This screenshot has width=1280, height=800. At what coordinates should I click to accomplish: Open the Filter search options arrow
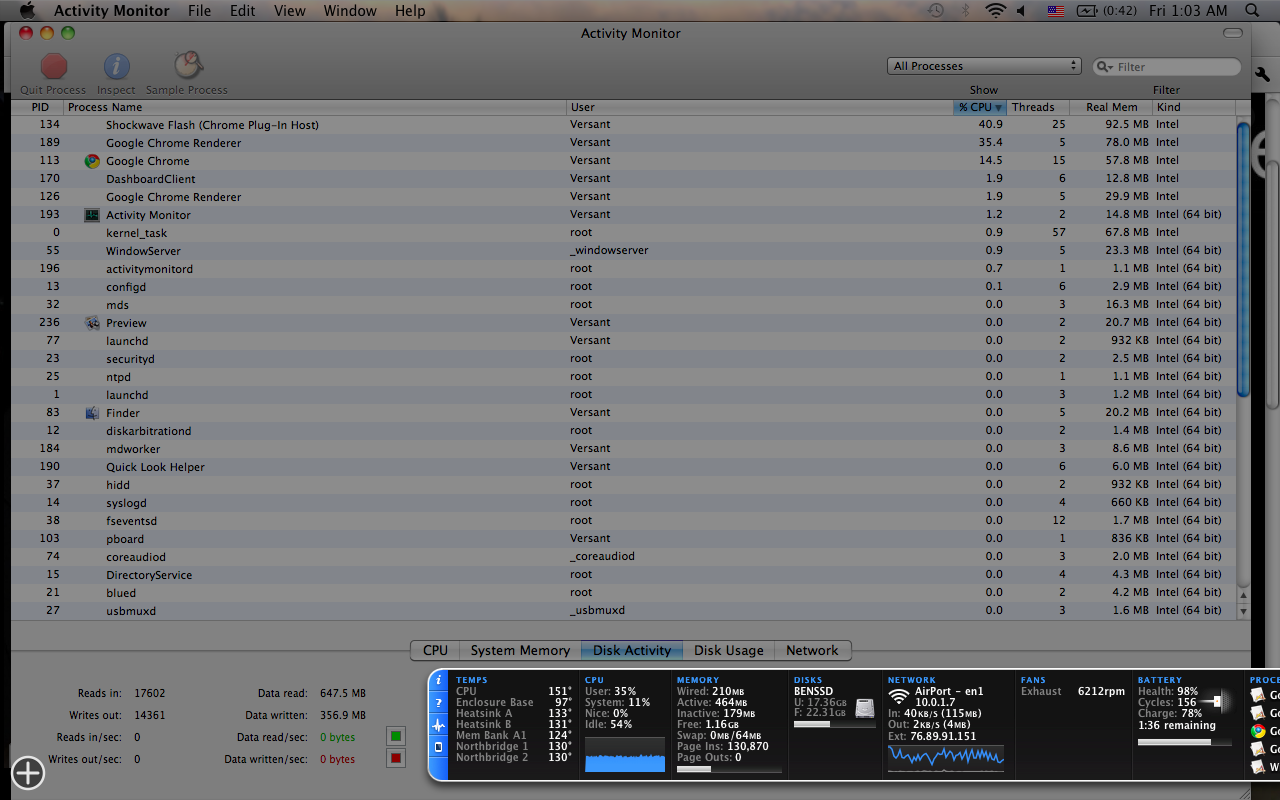[1105, 67]
